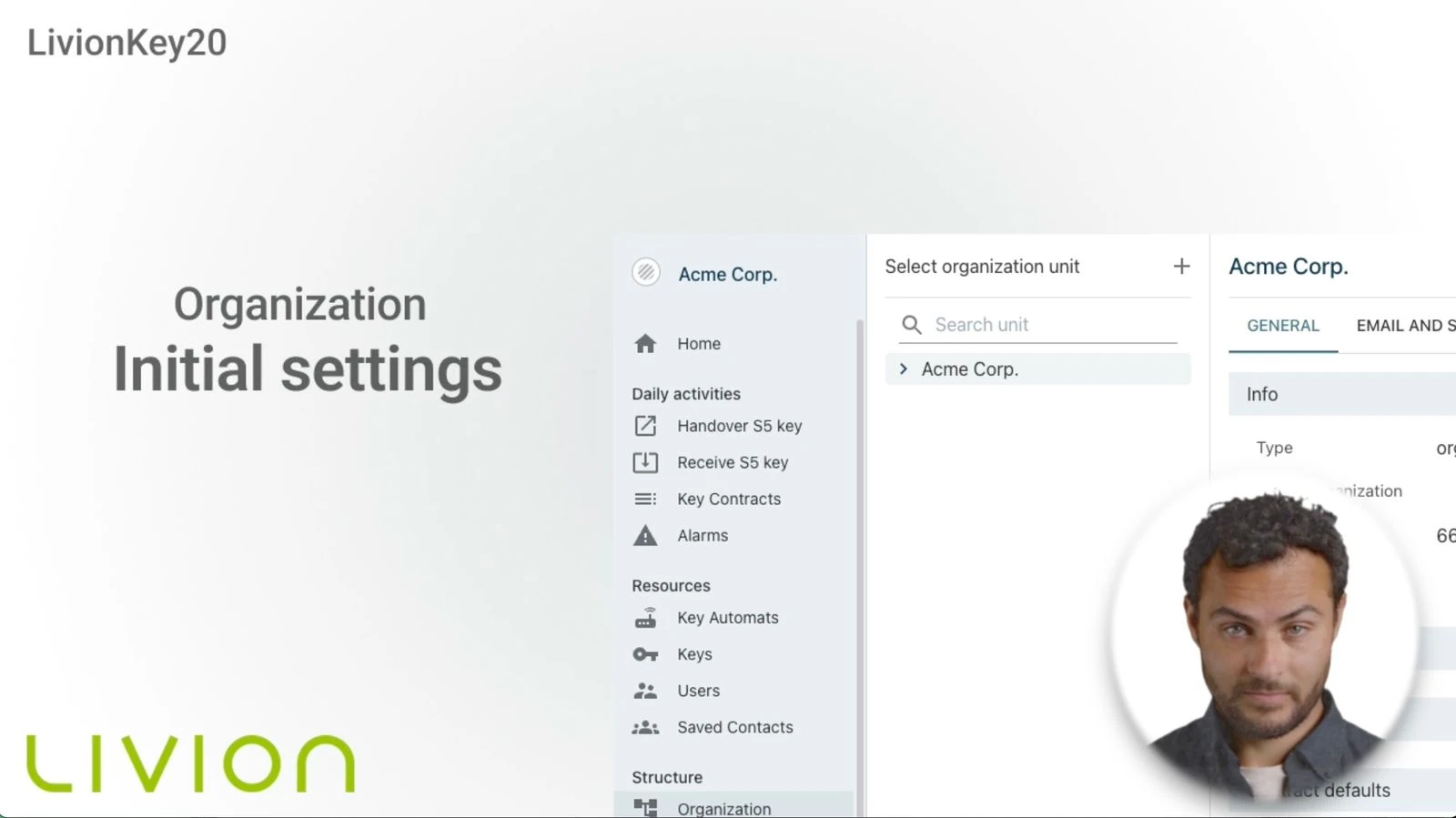Viewport: 1456px width, 818px height.
Task: Click the Organization structure icon
Action: click(645, 808)
